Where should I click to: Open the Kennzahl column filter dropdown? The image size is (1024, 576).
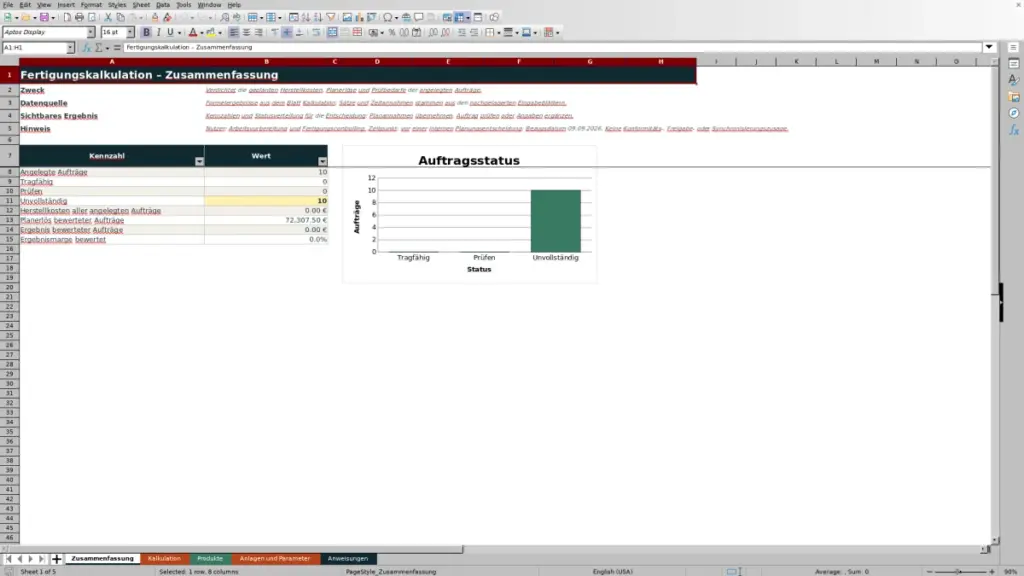tap(199, 161)
